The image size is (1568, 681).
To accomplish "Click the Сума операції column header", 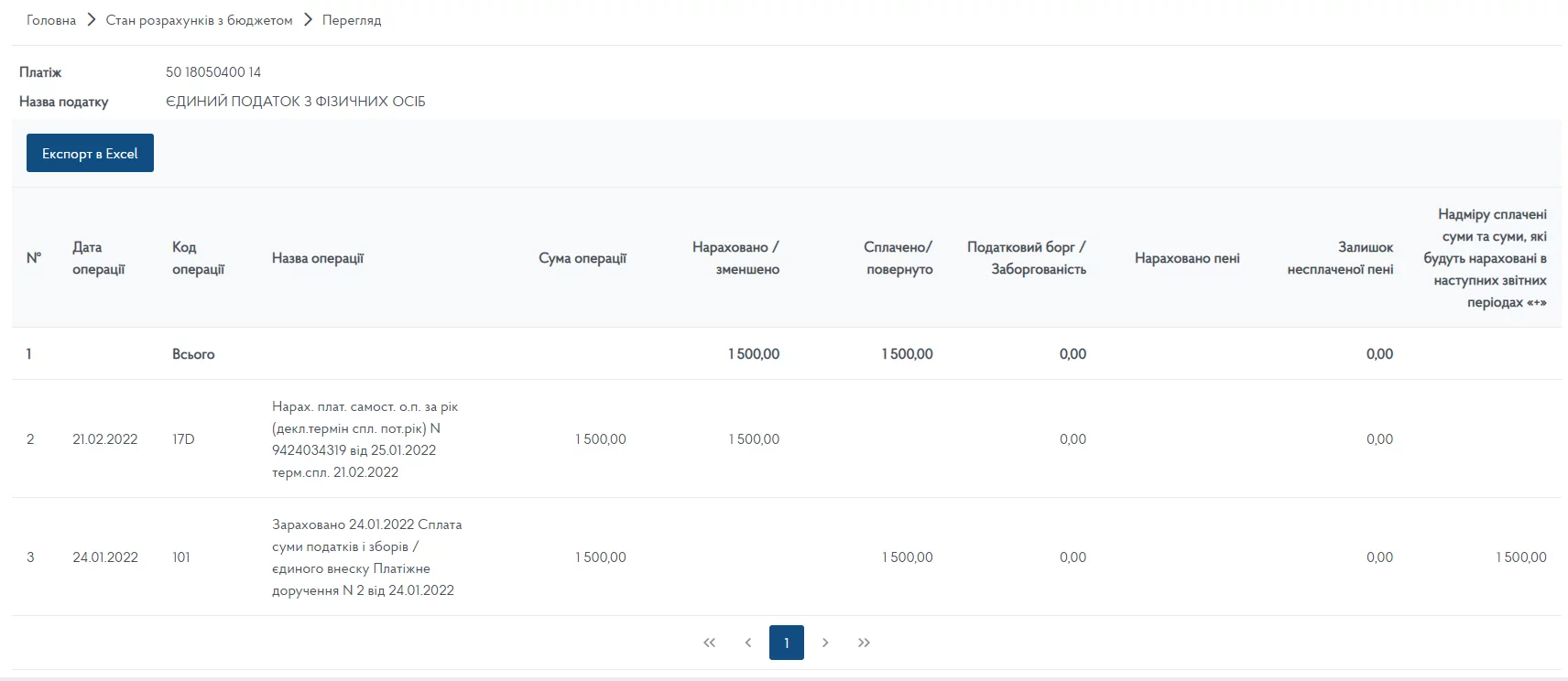I will [583, 258].
